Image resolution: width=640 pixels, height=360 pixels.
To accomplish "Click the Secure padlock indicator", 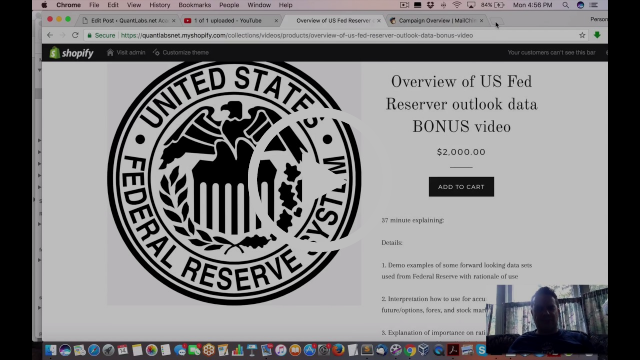I will (x=101, y=36).
